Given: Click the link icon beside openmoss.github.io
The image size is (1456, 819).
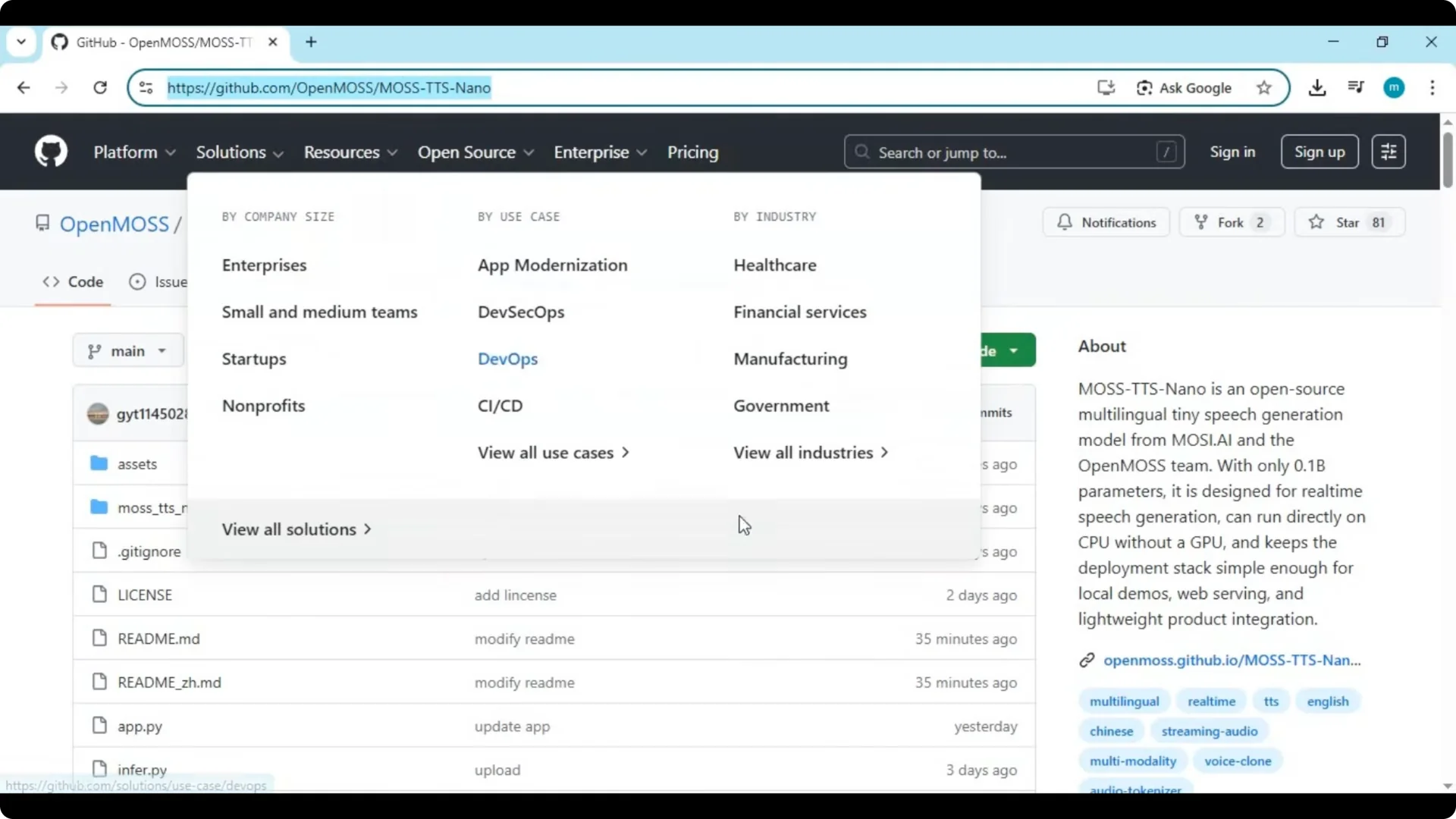Looking at the screenshot, I should click(x=1087, y=661).
